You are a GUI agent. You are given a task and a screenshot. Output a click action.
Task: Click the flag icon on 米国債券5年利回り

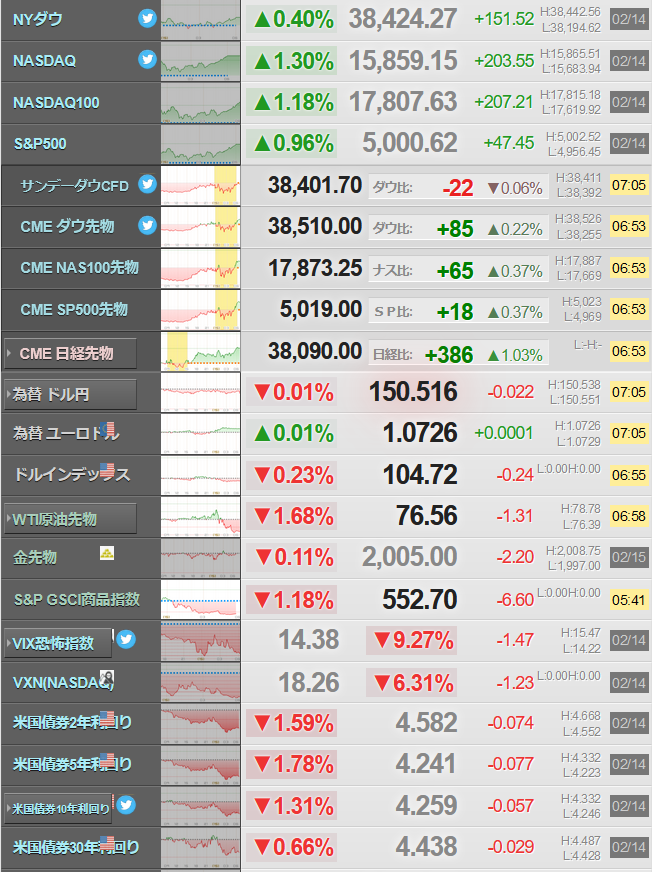click(x=107, y=759)
